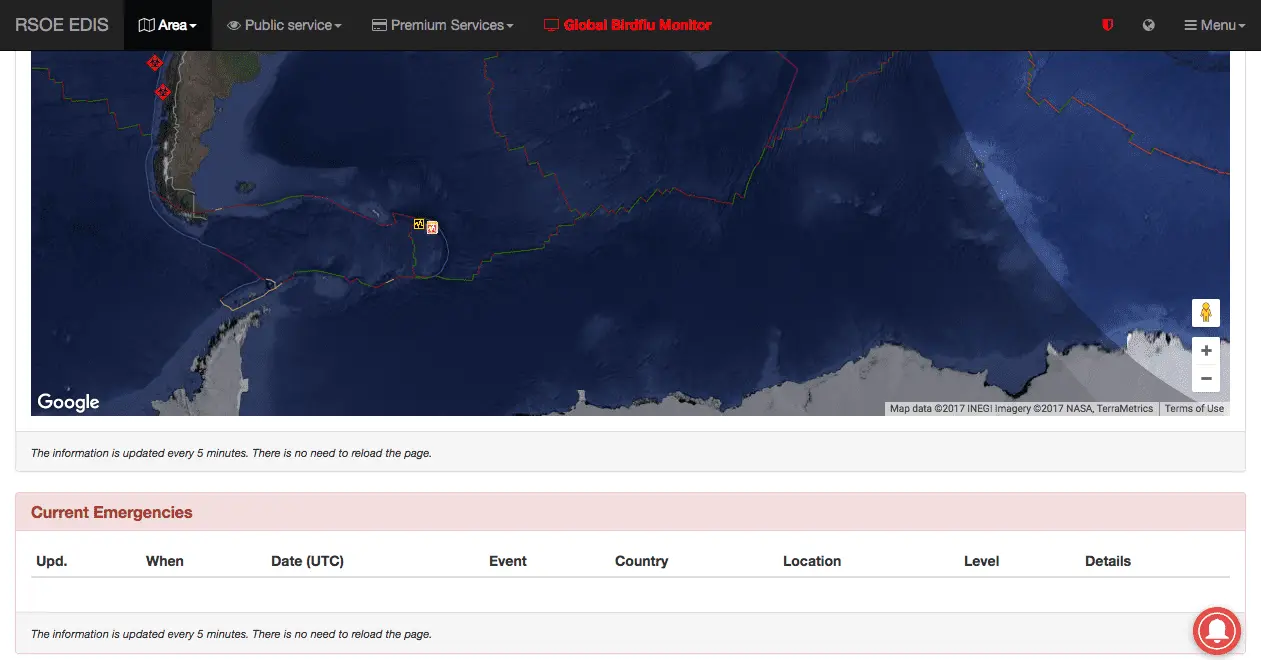Click the lower red biohazard marker near Chile

point(163,93)
